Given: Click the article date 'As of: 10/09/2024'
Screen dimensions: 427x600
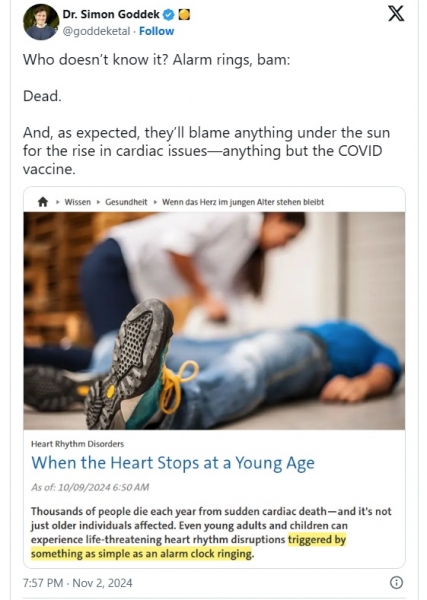Looking at the screenshot, I should pos(90,487).
